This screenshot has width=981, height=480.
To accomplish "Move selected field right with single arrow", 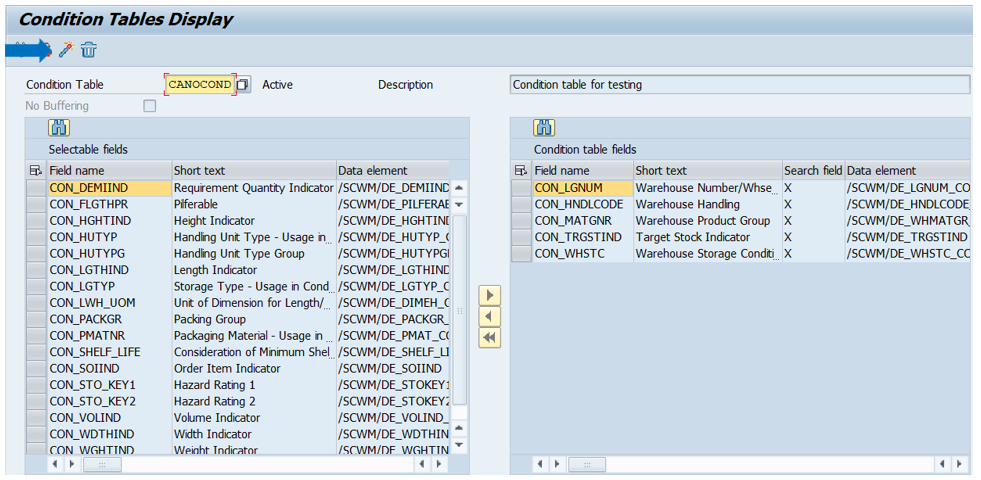I will (490, 296).
